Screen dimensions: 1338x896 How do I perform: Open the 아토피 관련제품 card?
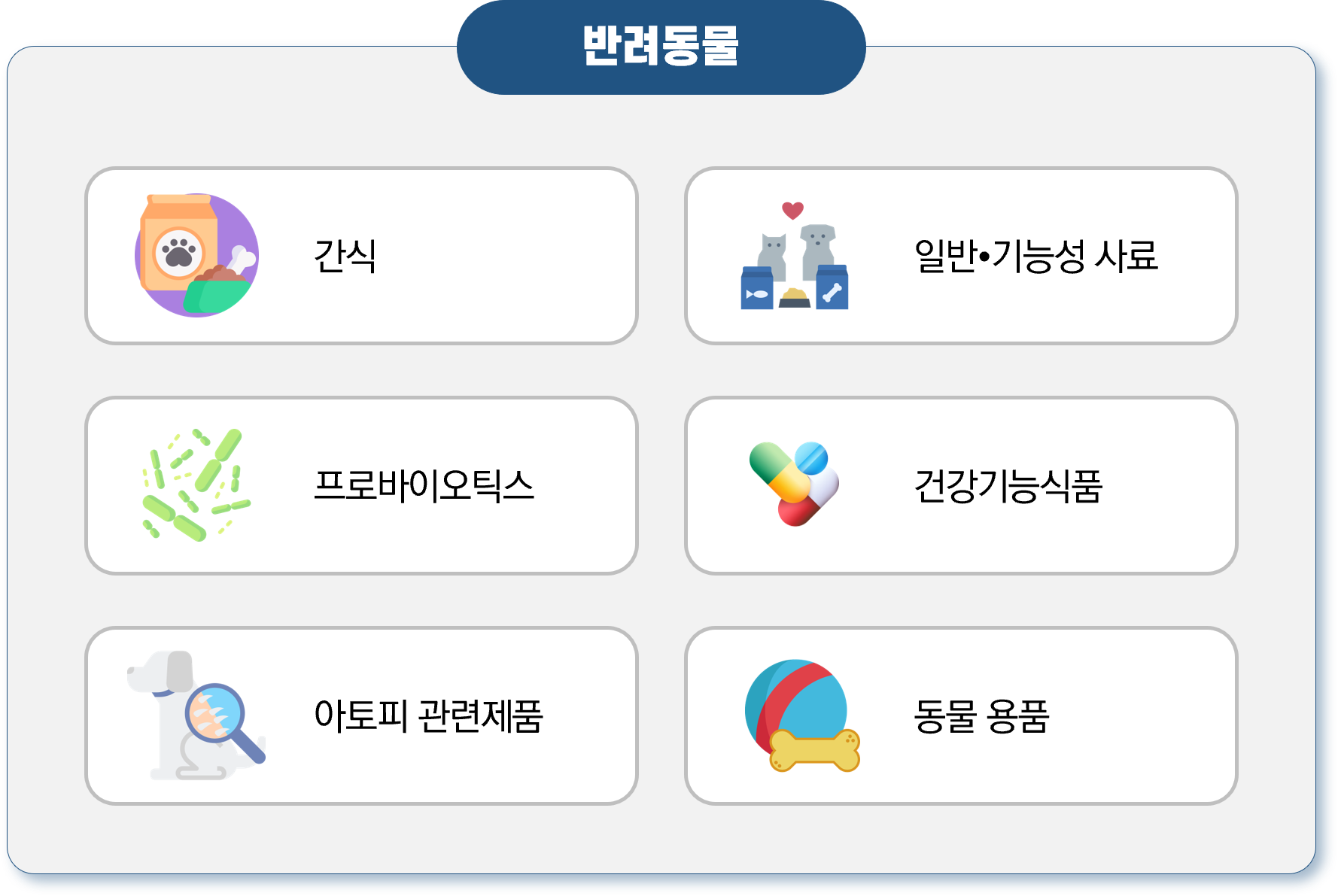pos(361,716)
